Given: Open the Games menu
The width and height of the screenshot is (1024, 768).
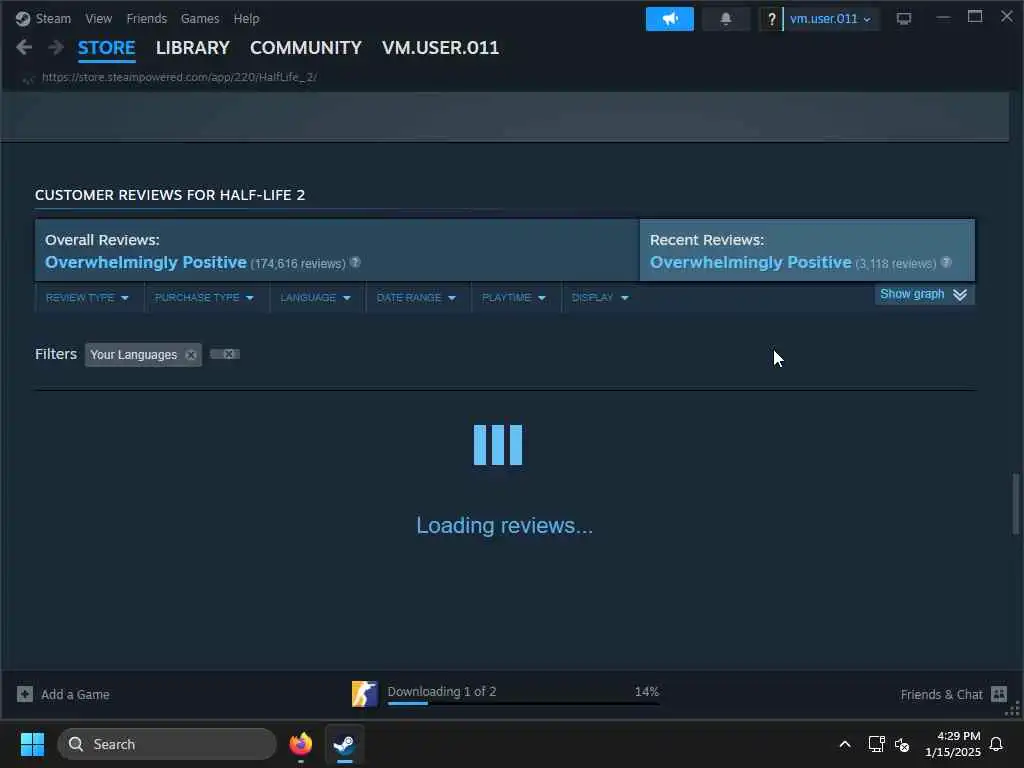Looking at the screenshot, I should [200, 18].
